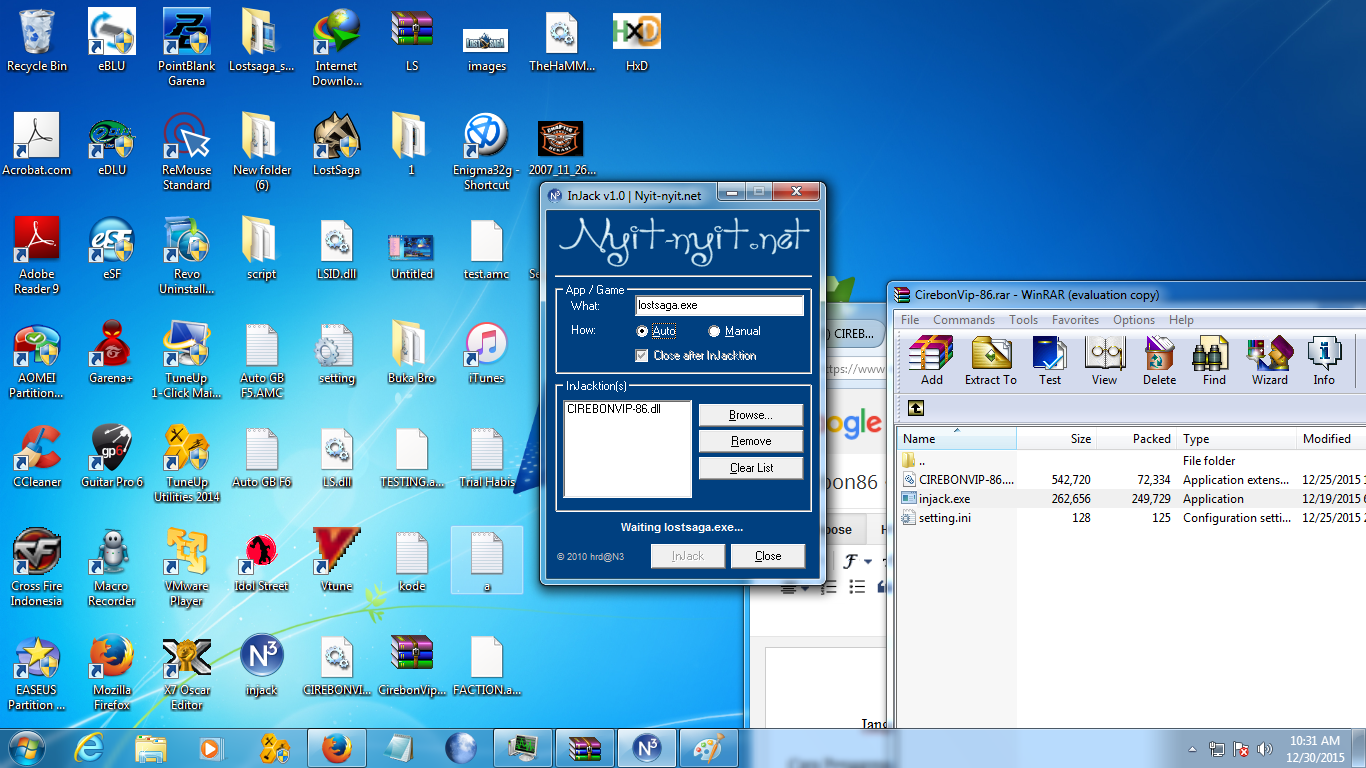Viewport: 1366px width, 768px height.
Task: Click the Close button at InJack's bottom
Action: 768,556
